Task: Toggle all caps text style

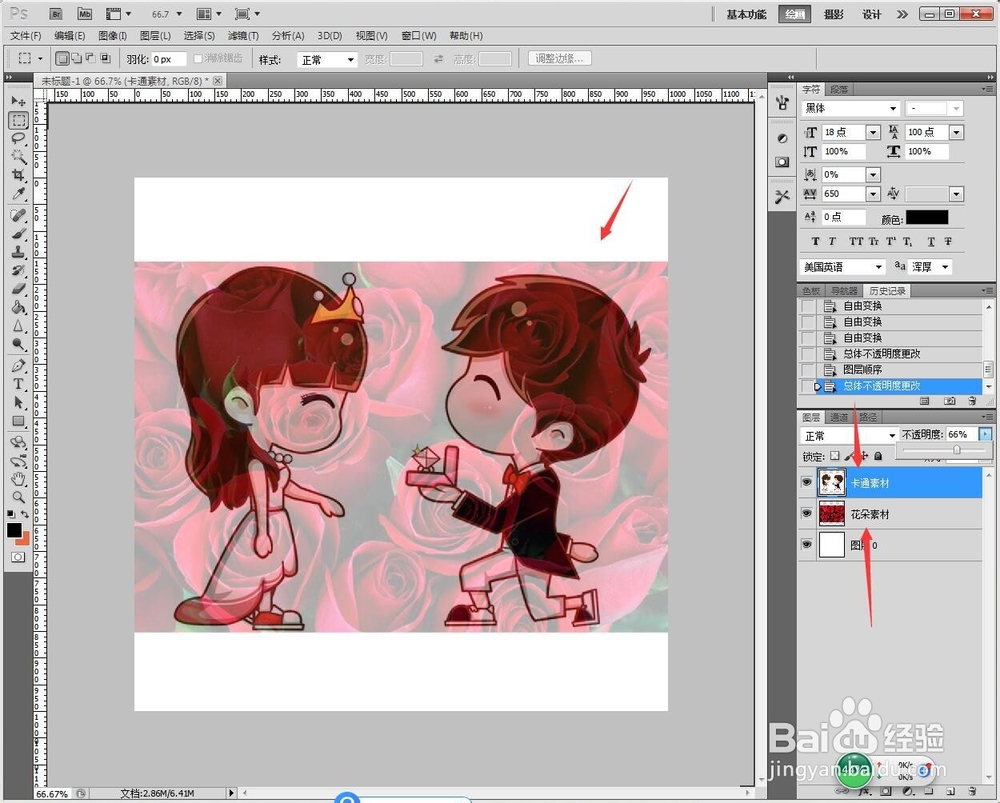Action: coord(856,242)
